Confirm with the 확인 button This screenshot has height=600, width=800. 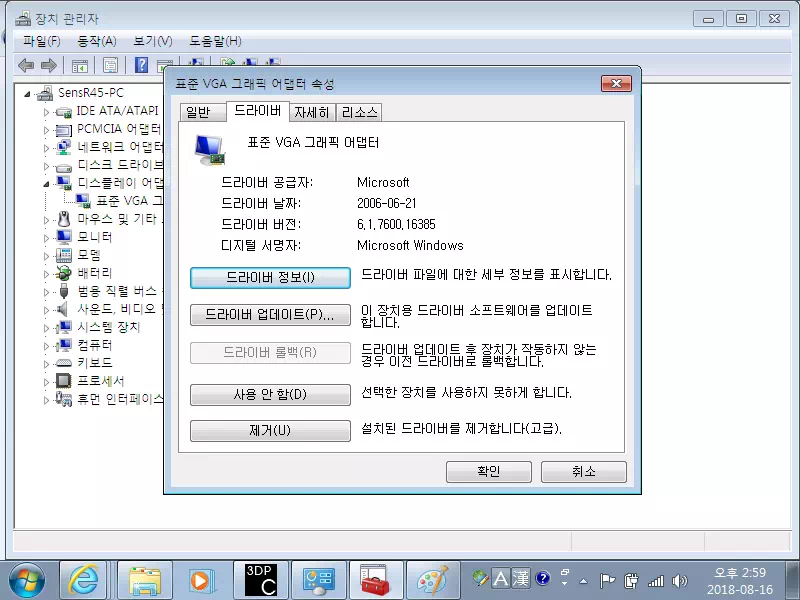point(489,472)
